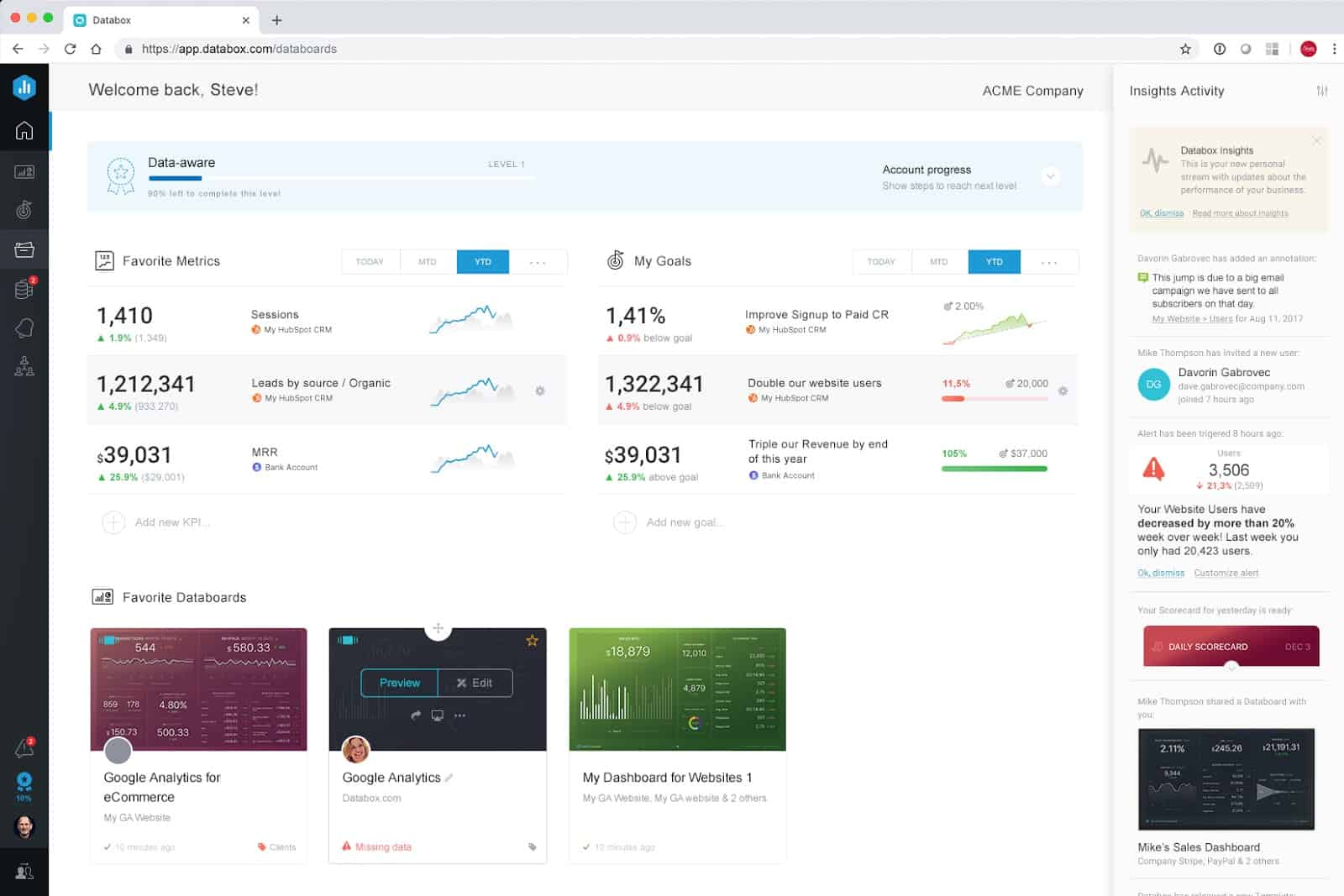Image resolution: width=1344 pixels, height=896 pixels.
Task: Open the My Website > Users annotation link
Action: pyautogui.click(x=1191, y=318)
